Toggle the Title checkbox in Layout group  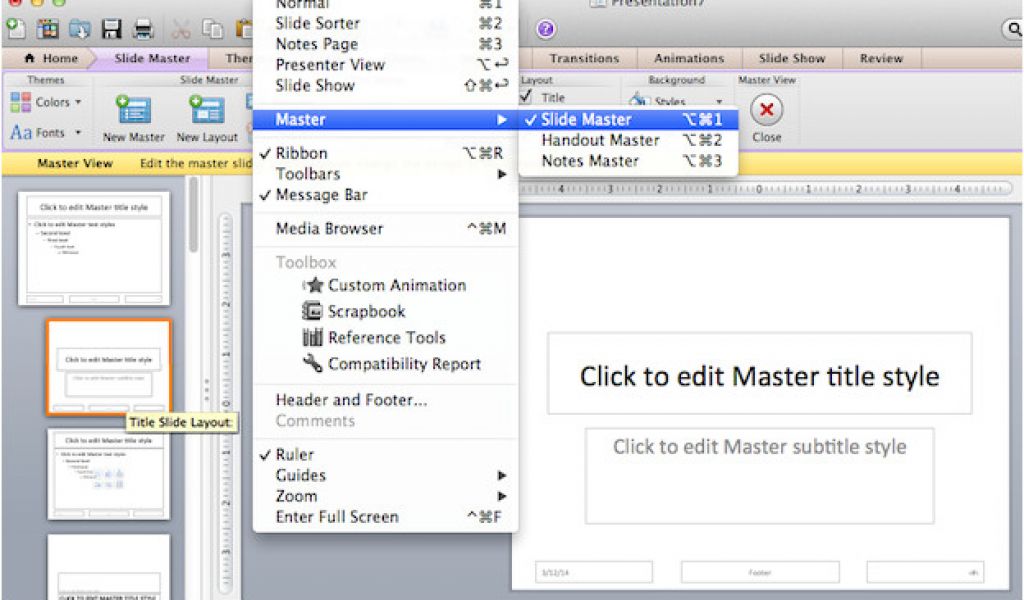[x=525, y=97]
